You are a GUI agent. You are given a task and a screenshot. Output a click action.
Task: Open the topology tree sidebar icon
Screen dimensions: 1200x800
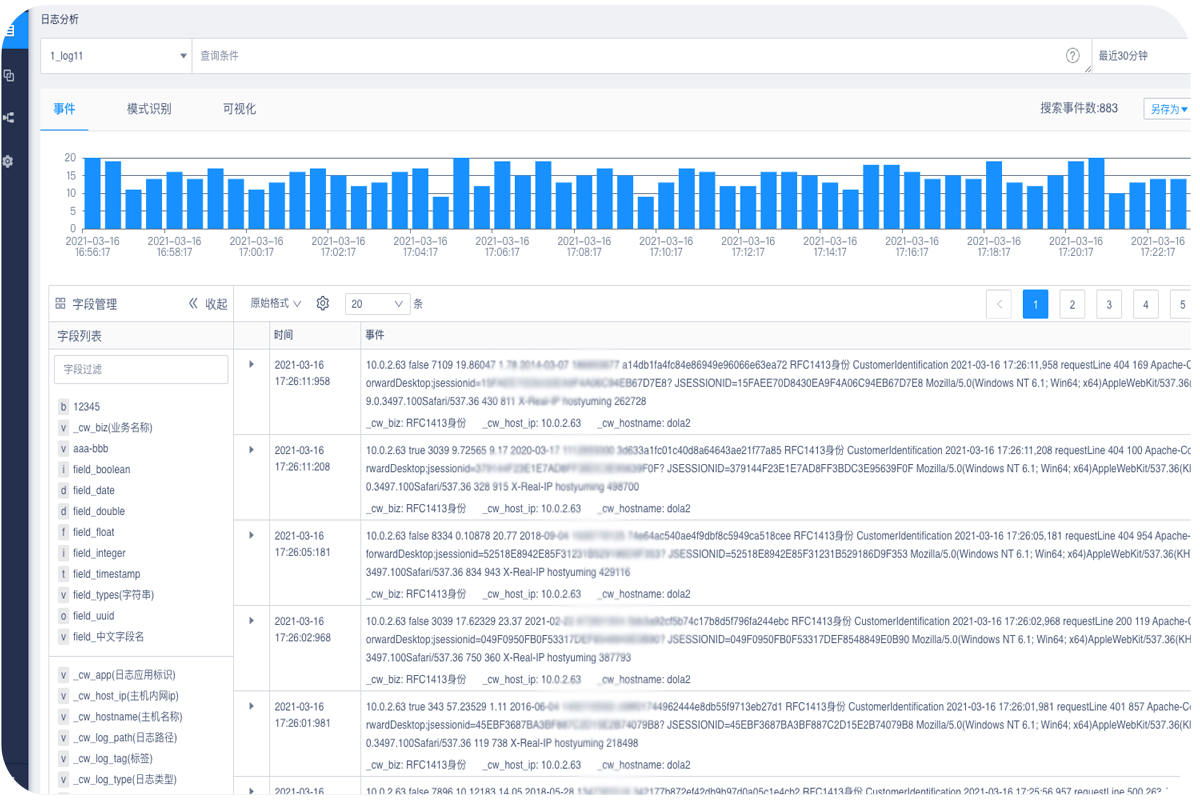point(9,118)
